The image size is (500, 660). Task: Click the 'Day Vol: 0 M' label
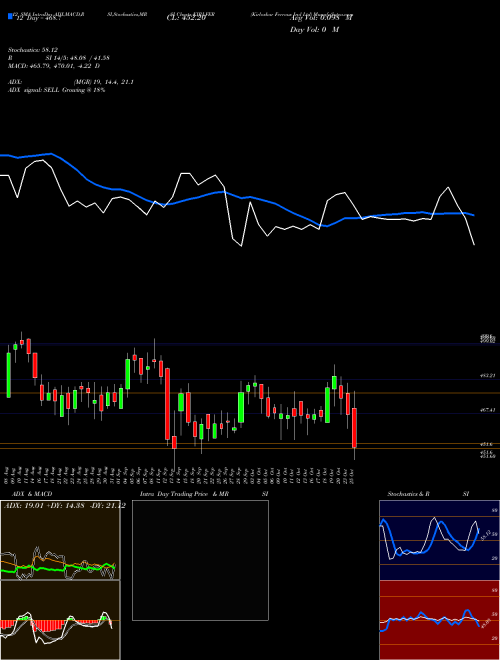click(314, 30)
